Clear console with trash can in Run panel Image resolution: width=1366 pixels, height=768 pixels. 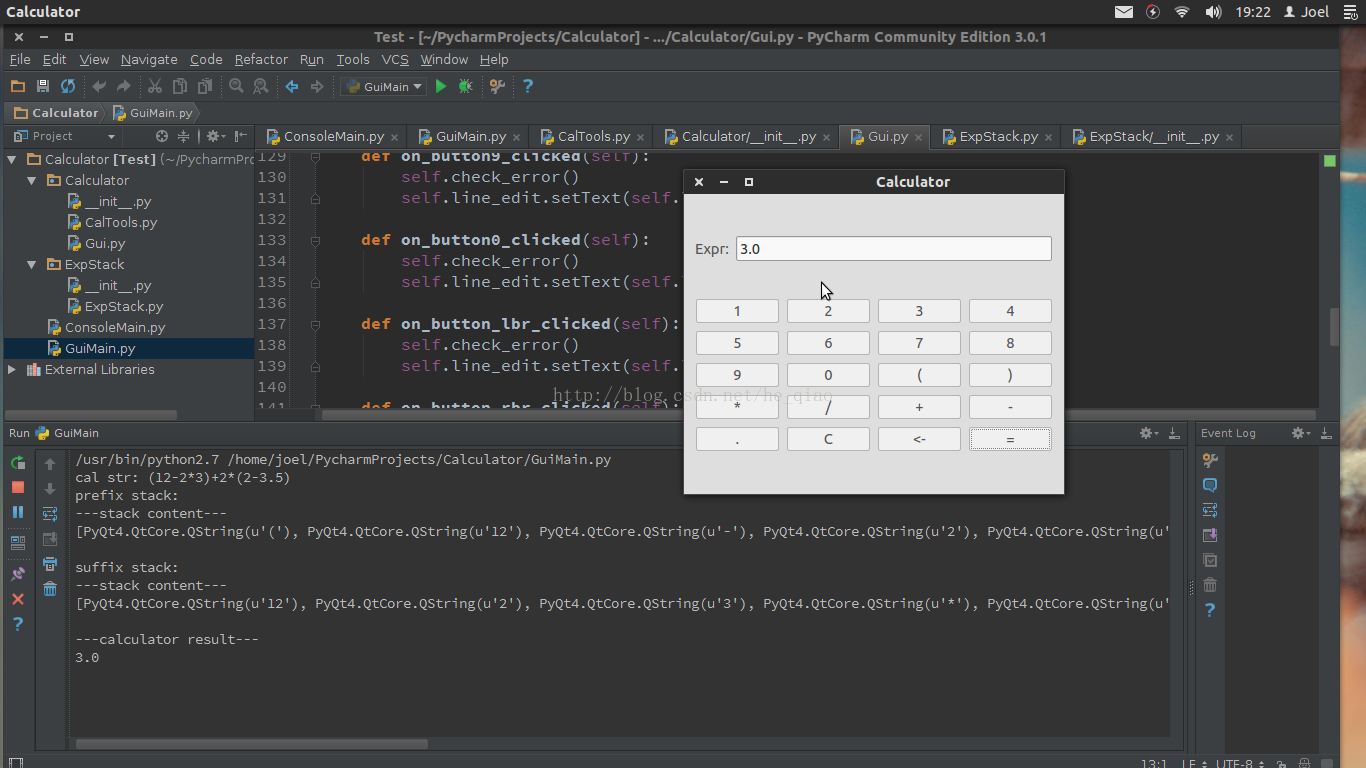point(50,589)
